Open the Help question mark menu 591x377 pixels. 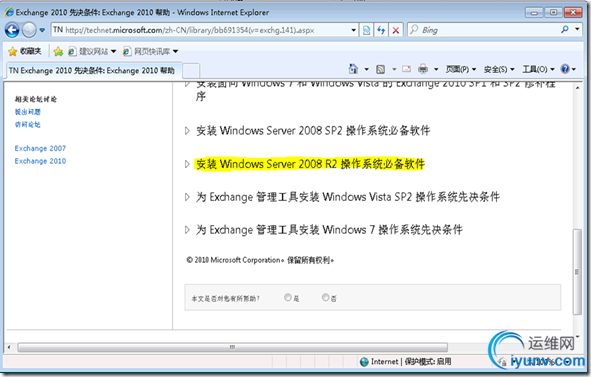pyautogui.click(x=568, y=69)
